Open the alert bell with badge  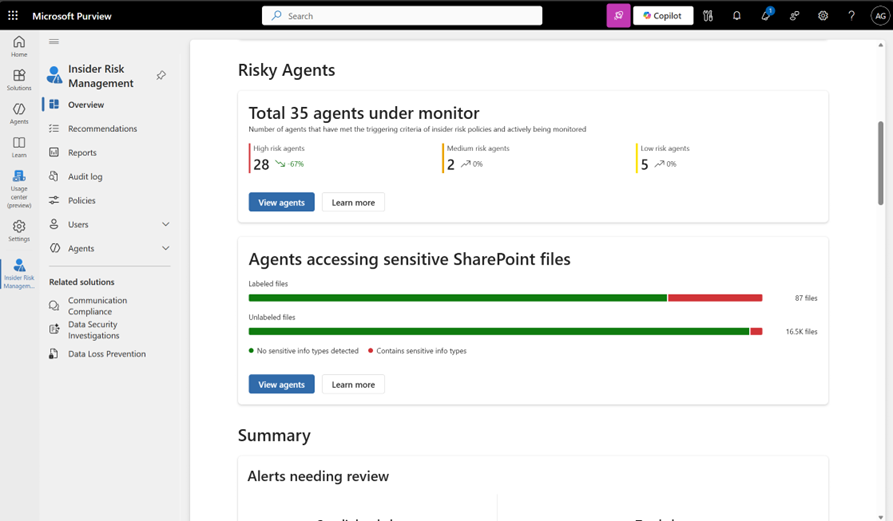[765, 15]
